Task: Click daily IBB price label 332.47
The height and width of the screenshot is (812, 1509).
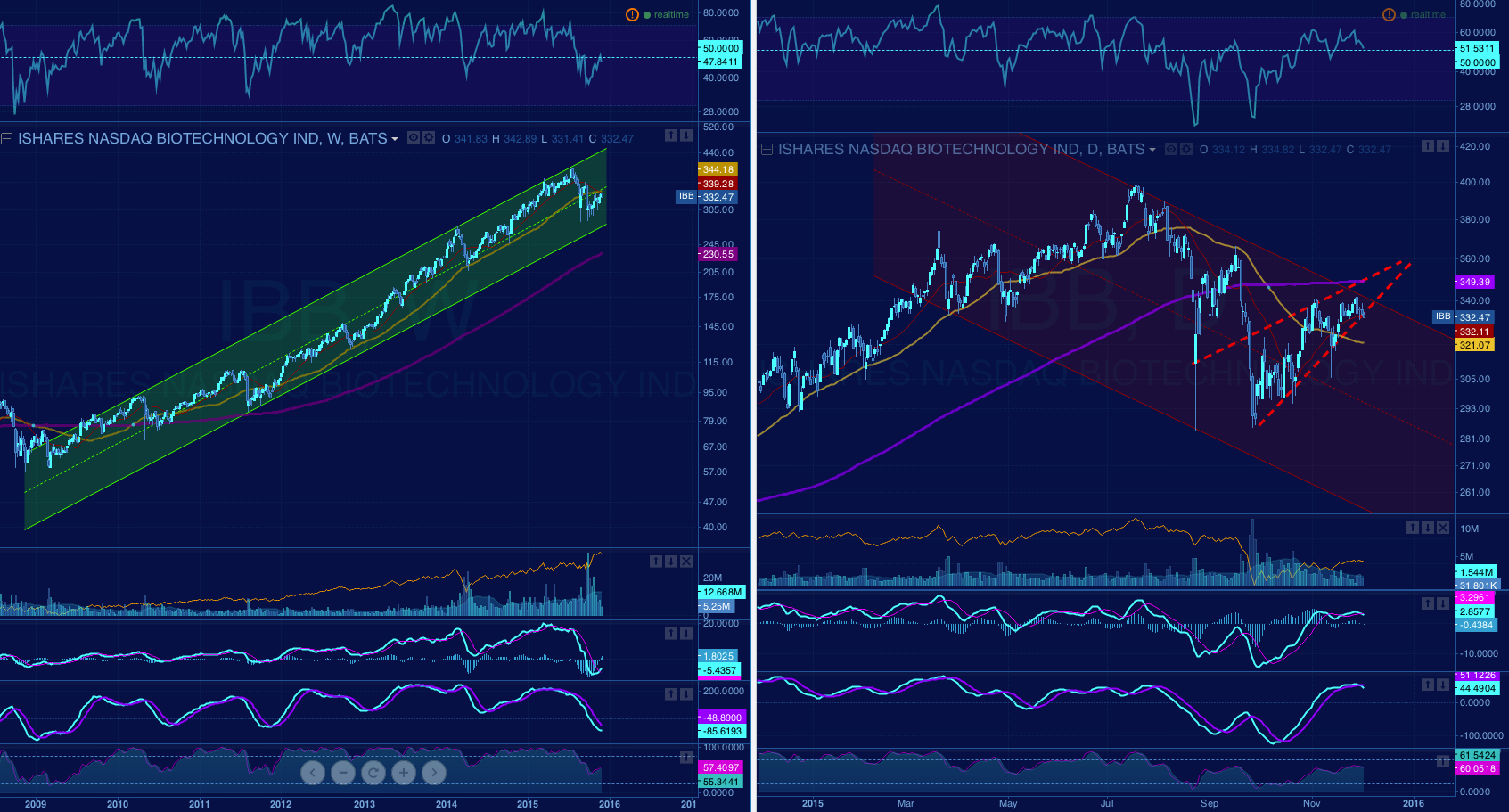Action: point(1474,317)
